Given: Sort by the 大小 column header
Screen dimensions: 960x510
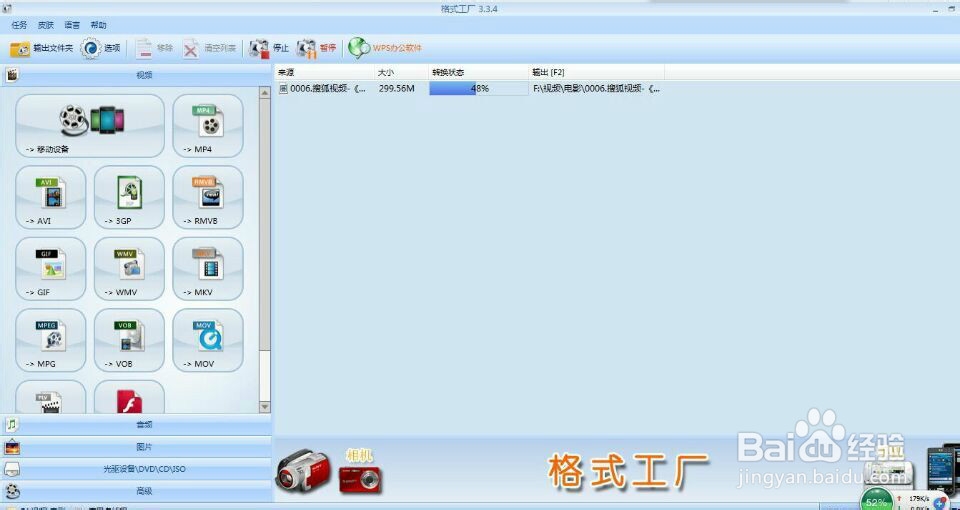Looking at the screenshot, I should [401, 72].
